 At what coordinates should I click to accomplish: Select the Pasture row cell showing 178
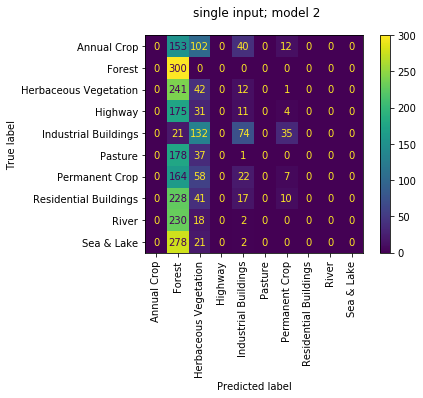coord(178,155)
